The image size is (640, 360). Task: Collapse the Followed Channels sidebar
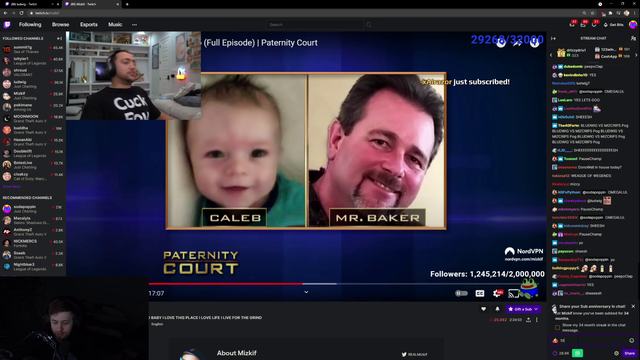(60, 38)
